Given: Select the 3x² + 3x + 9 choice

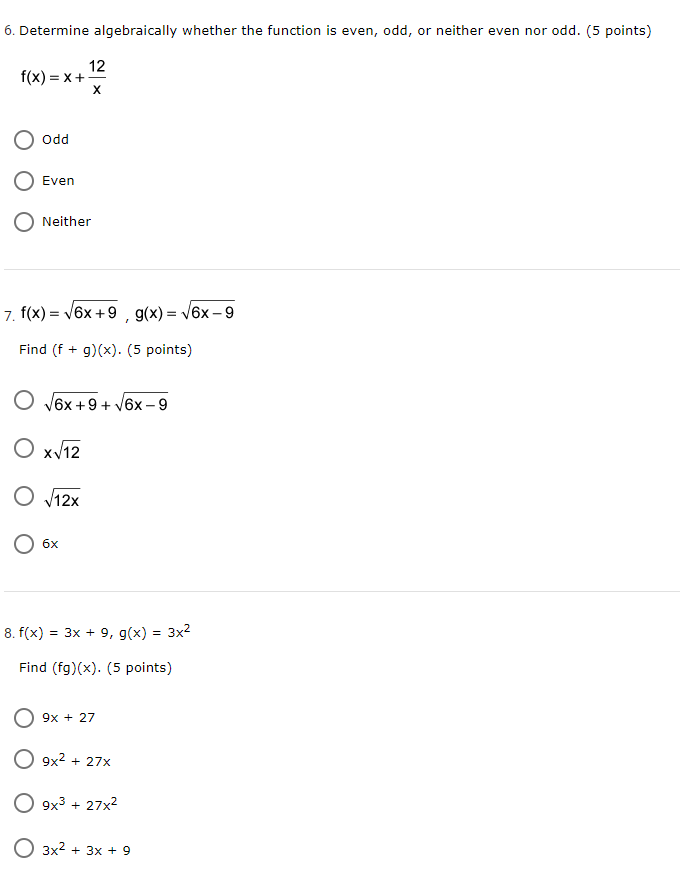Looking at the screenshot, I should point(24,847).
